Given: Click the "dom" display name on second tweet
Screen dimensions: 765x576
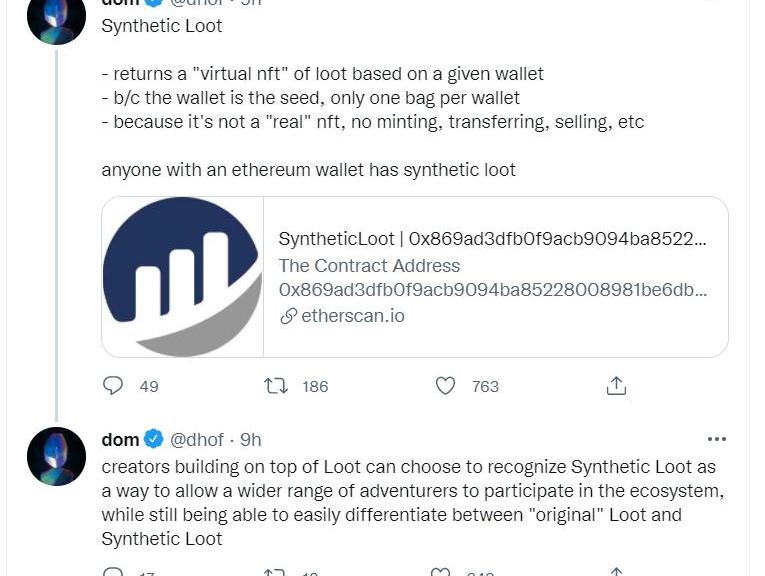Looking at the screenshot, I should [x=120, y=439].
